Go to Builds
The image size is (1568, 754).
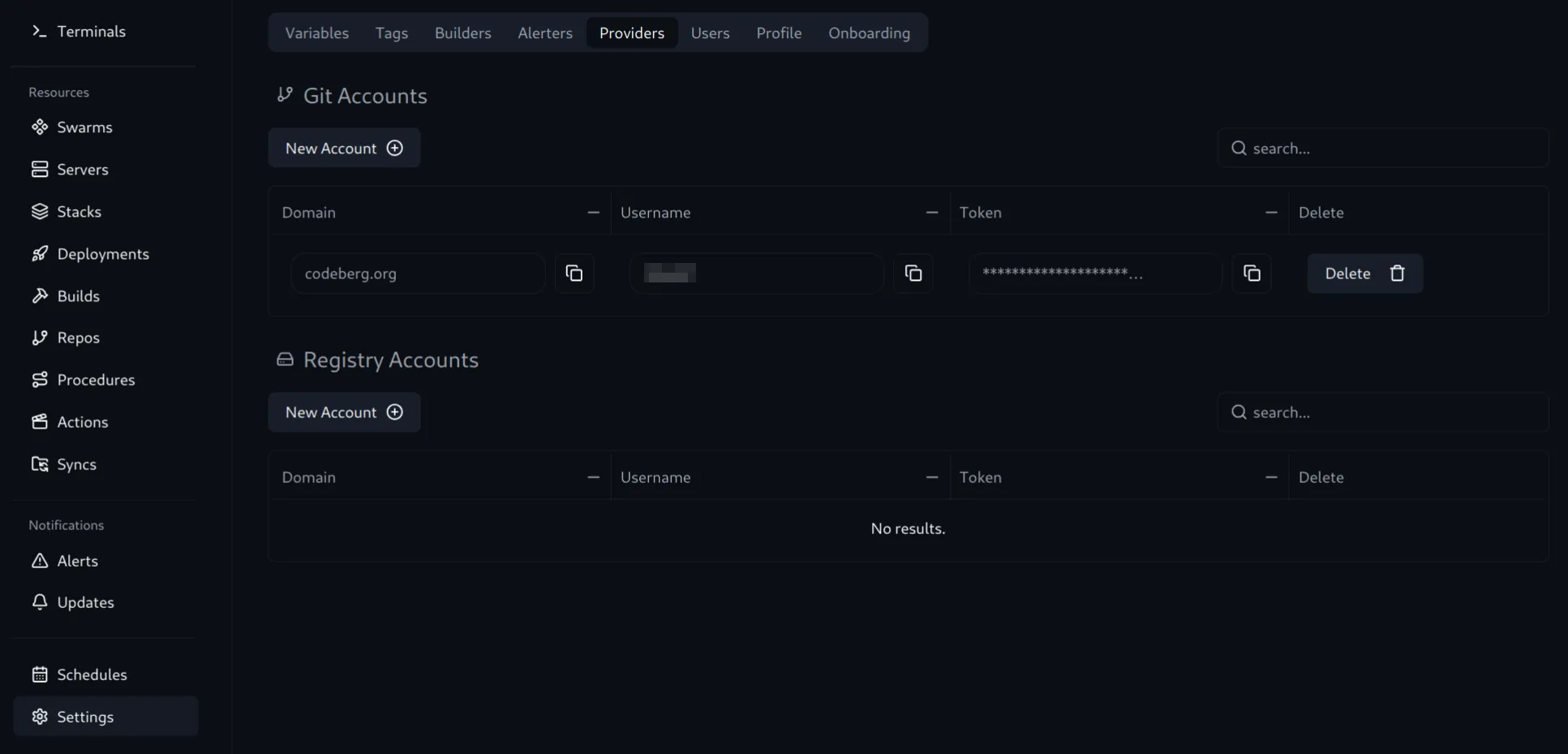[x=105, y=296]
